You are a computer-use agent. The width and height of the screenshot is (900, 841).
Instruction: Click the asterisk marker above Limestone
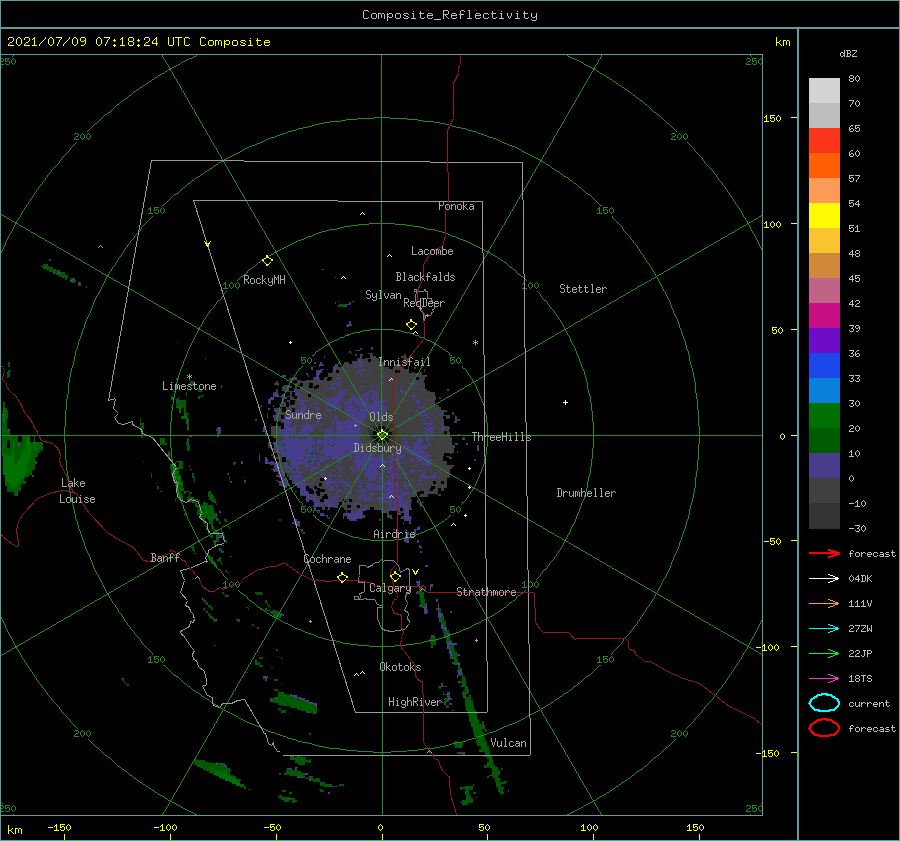189,377
